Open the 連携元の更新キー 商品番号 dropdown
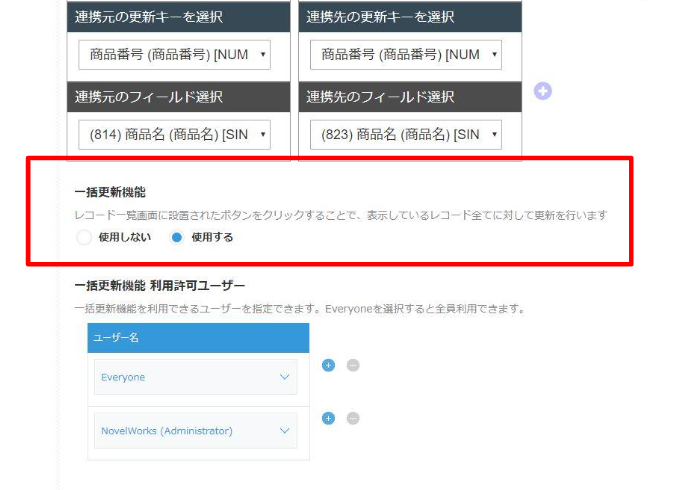Viewport: 690px width, 490px height. tap(174, 55)
